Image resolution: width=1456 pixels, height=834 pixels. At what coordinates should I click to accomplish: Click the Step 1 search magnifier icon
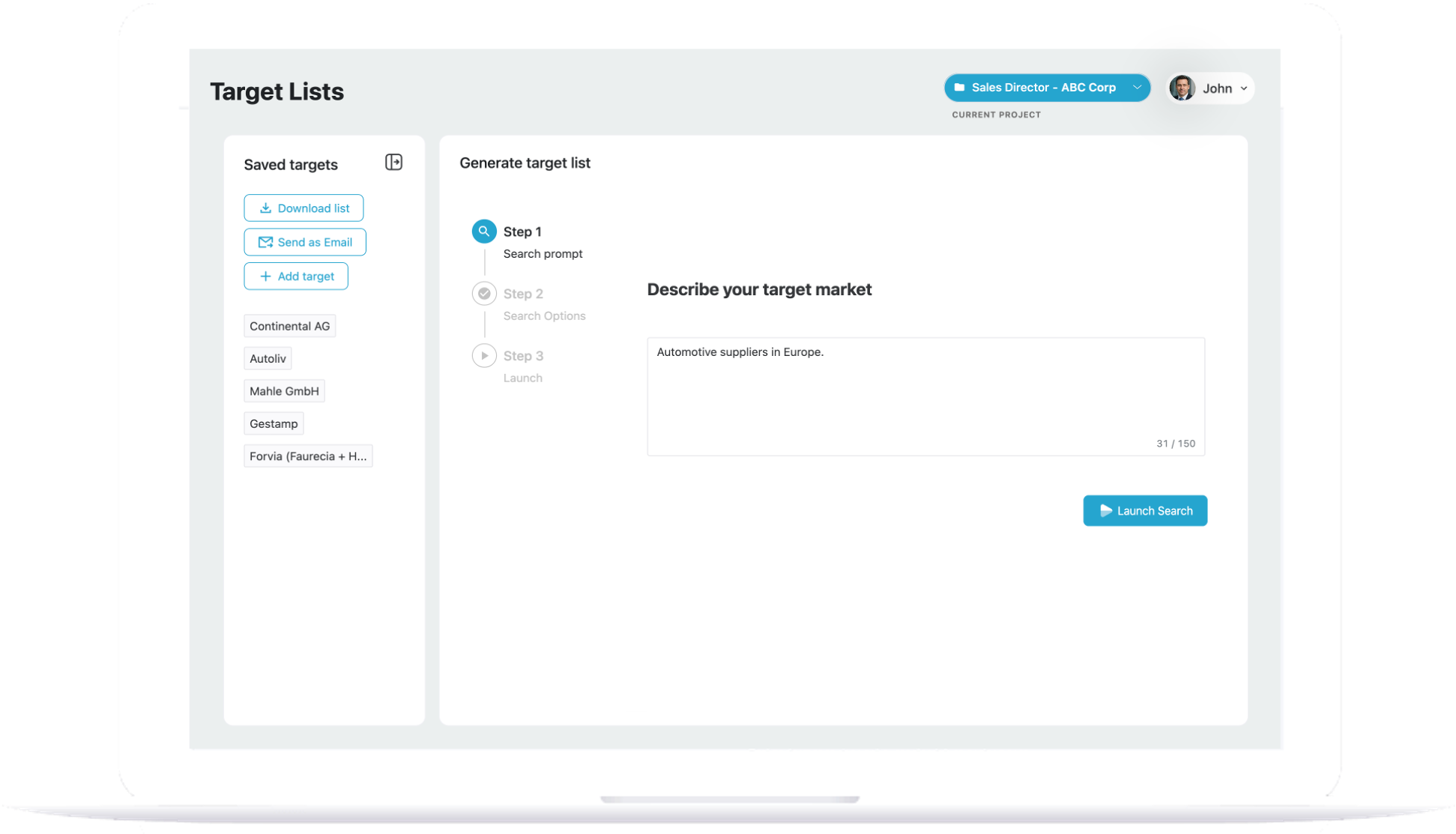coord(484,232)
